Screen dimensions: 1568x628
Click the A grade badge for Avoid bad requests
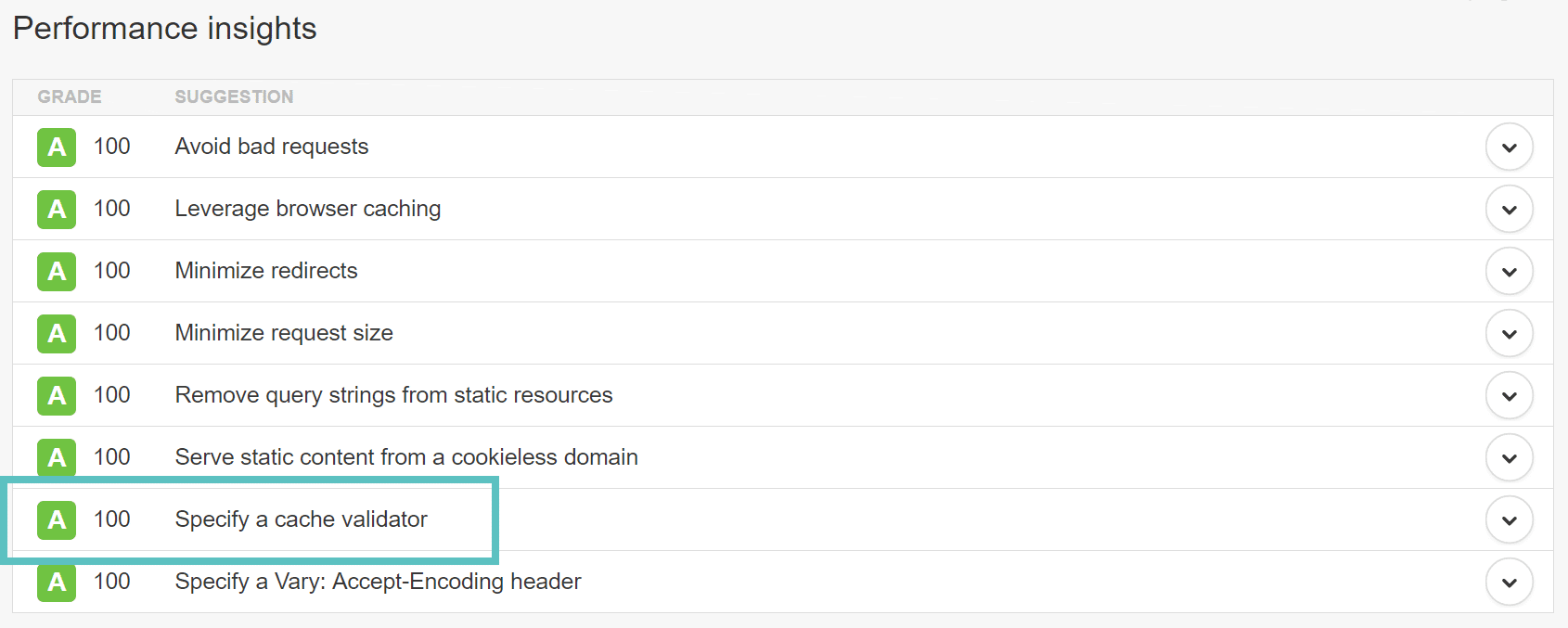pyautogui.click(x=56, y=147)
